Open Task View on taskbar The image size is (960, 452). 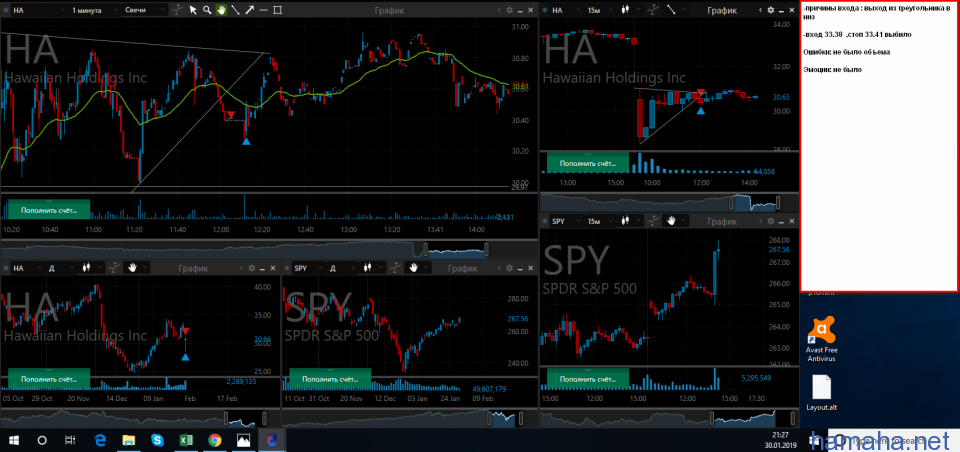(70, 440)
